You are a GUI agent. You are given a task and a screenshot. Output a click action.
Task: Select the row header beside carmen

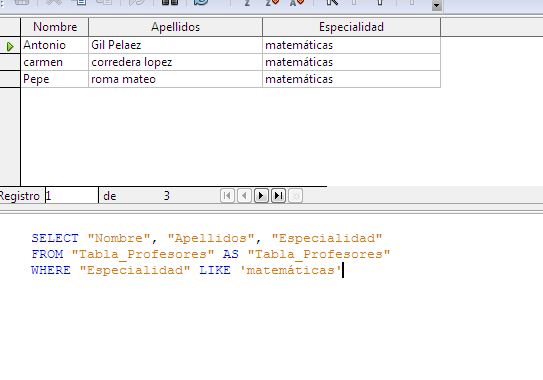pos(10,62)
